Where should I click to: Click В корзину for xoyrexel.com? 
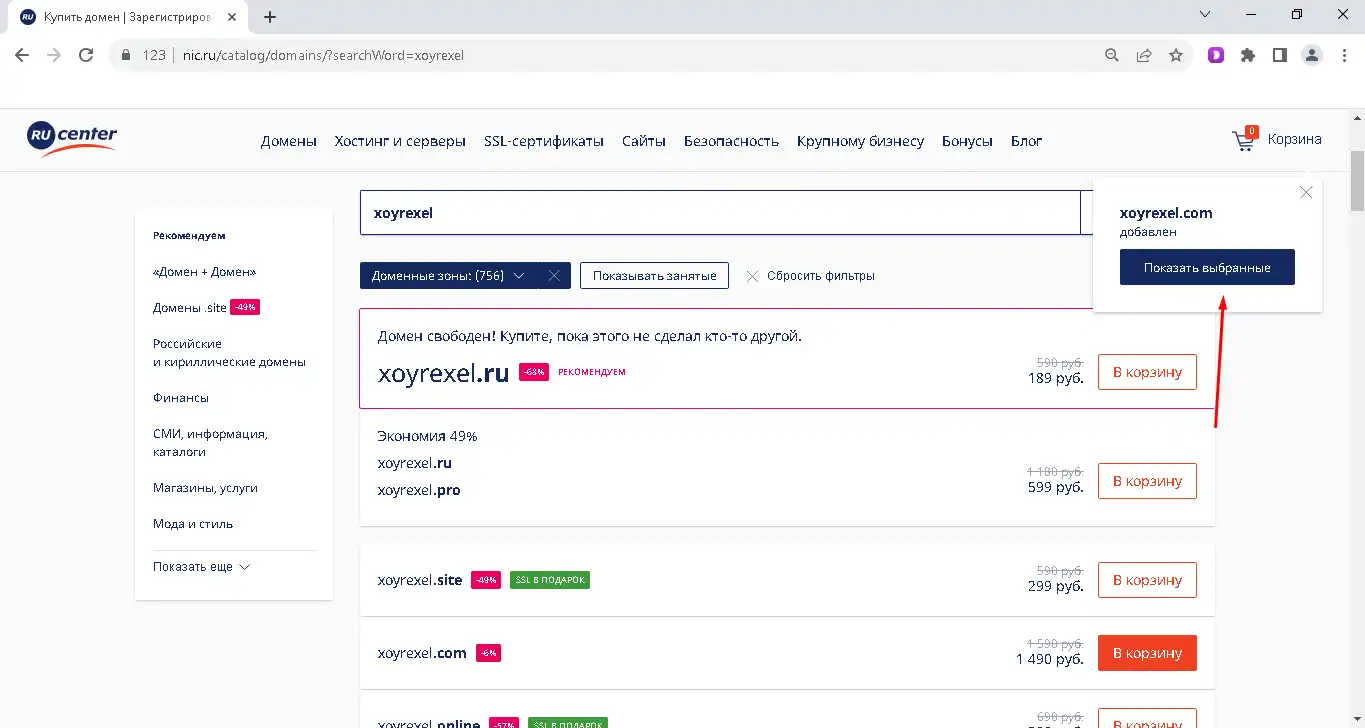pos(1147,653)
